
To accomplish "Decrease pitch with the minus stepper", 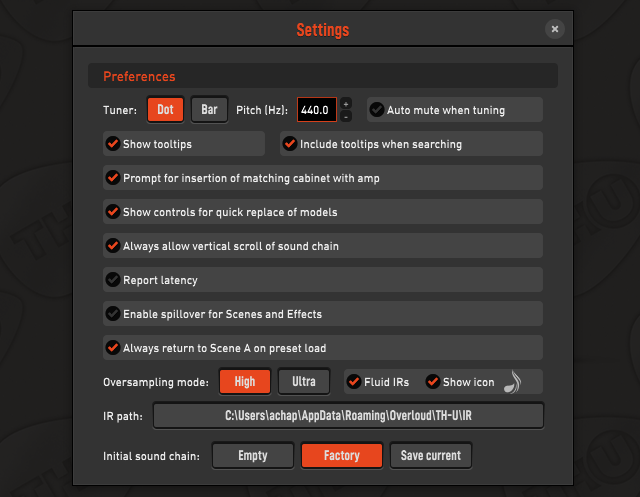I will pos(346,116).
